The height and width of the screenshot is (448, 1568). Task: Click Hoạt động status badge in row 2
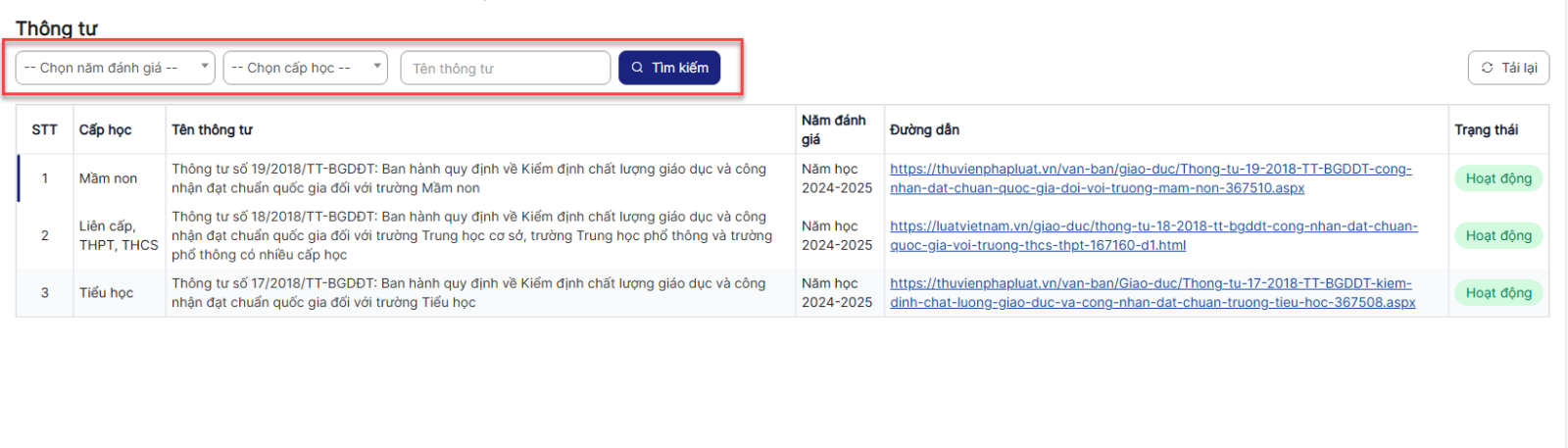click(x=1497, y=235)
